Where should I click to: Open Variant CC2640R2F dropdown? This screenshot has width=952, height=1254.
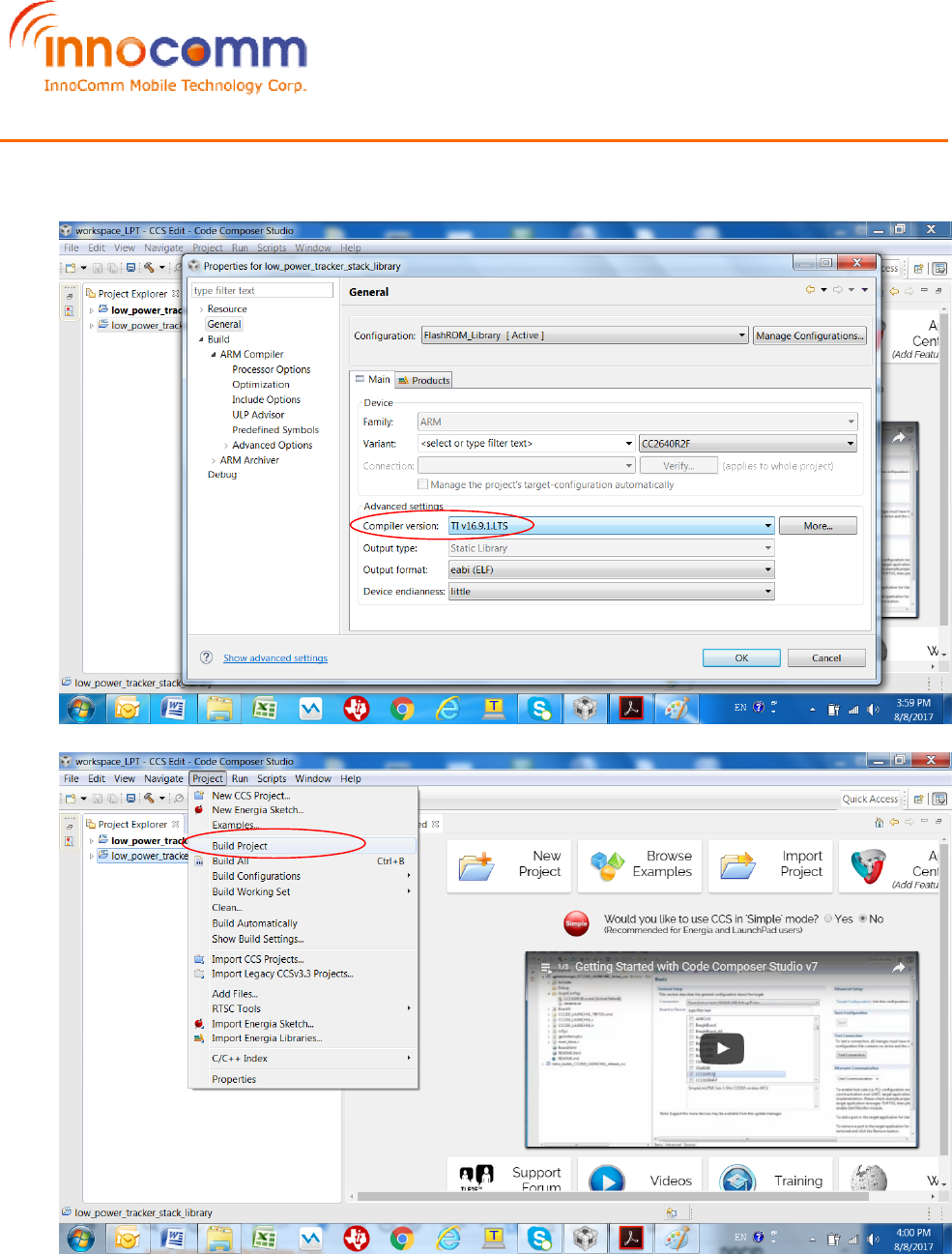[748, 444]
